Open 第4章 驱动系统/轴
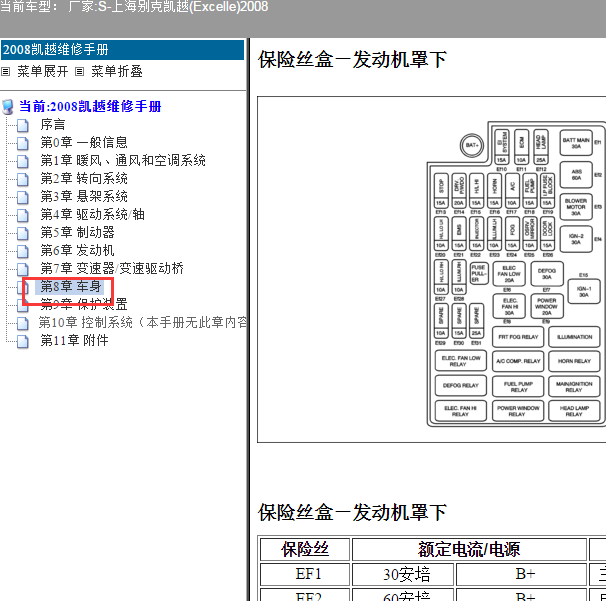606x601 pixels. 92,215
